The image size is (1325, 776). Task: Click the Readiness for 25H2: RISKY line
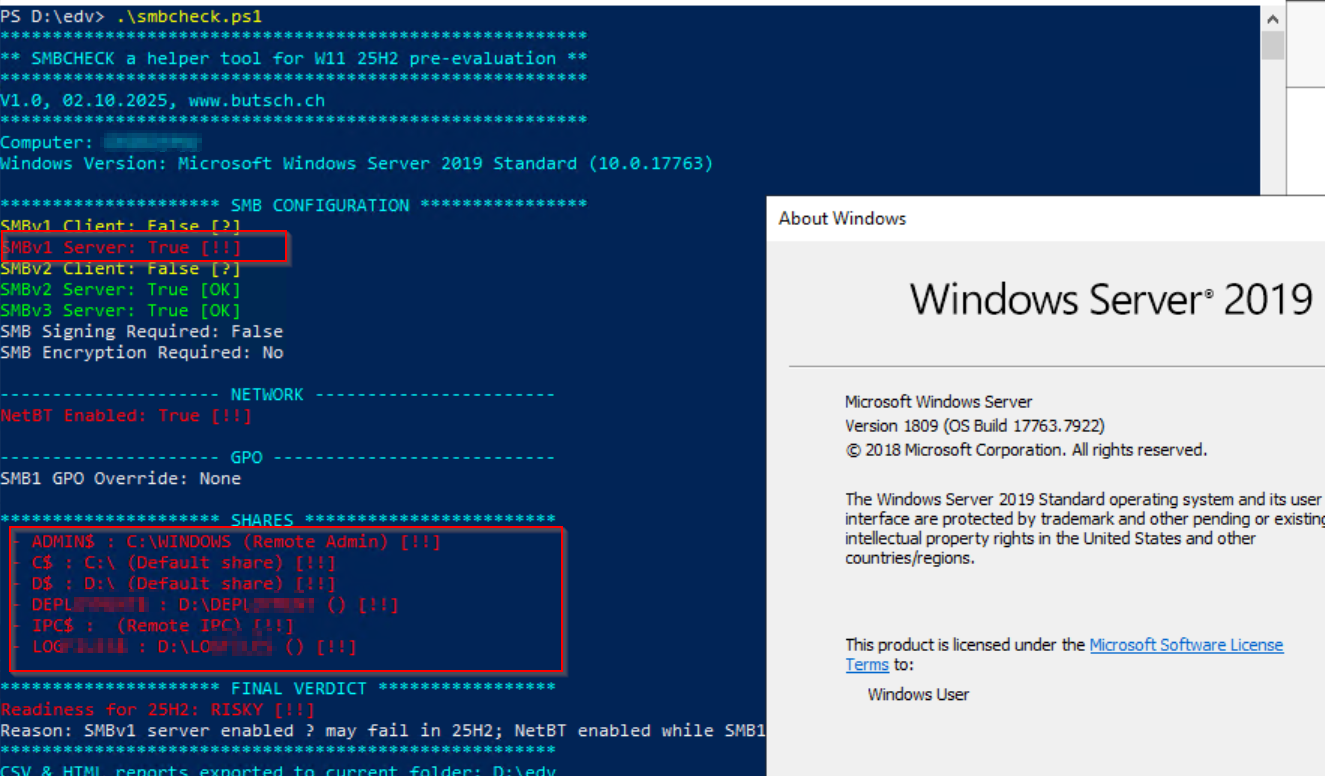click(x=157, y=710)
